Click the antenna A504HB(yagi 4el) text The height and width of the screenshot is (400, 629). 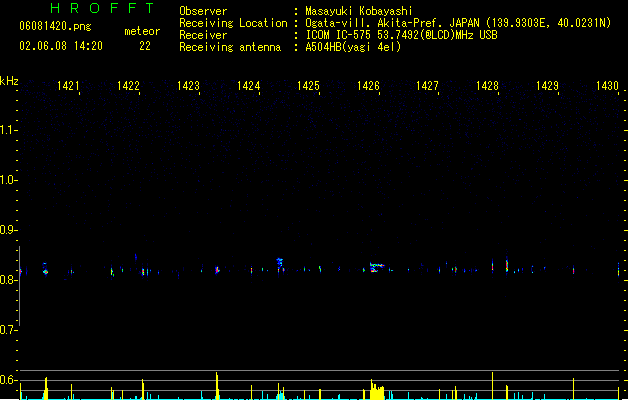click(353, 47)
